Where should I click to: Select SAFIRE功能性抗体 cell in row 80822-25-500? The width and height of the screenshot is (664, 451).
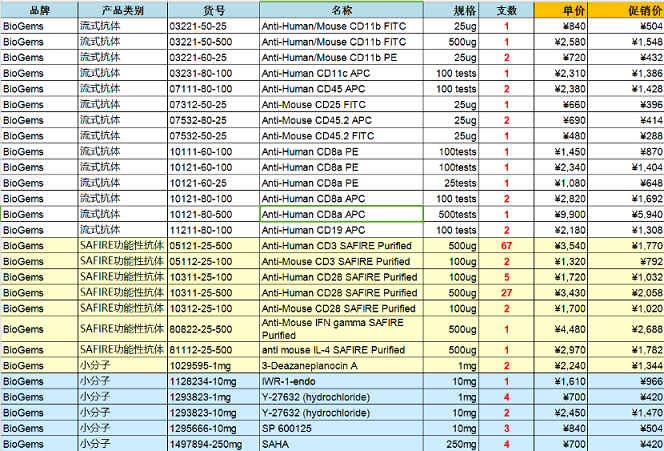[x=123, y=329]
